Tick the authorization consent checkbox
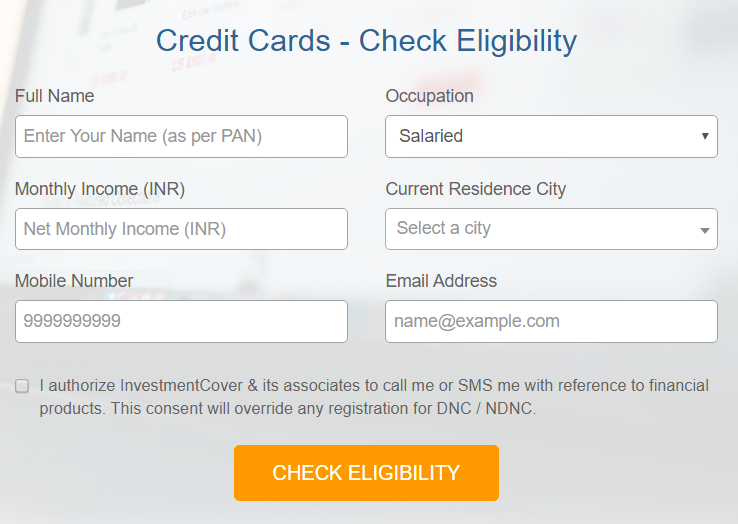Screen dimensions: 738x524 pos(22,386)
